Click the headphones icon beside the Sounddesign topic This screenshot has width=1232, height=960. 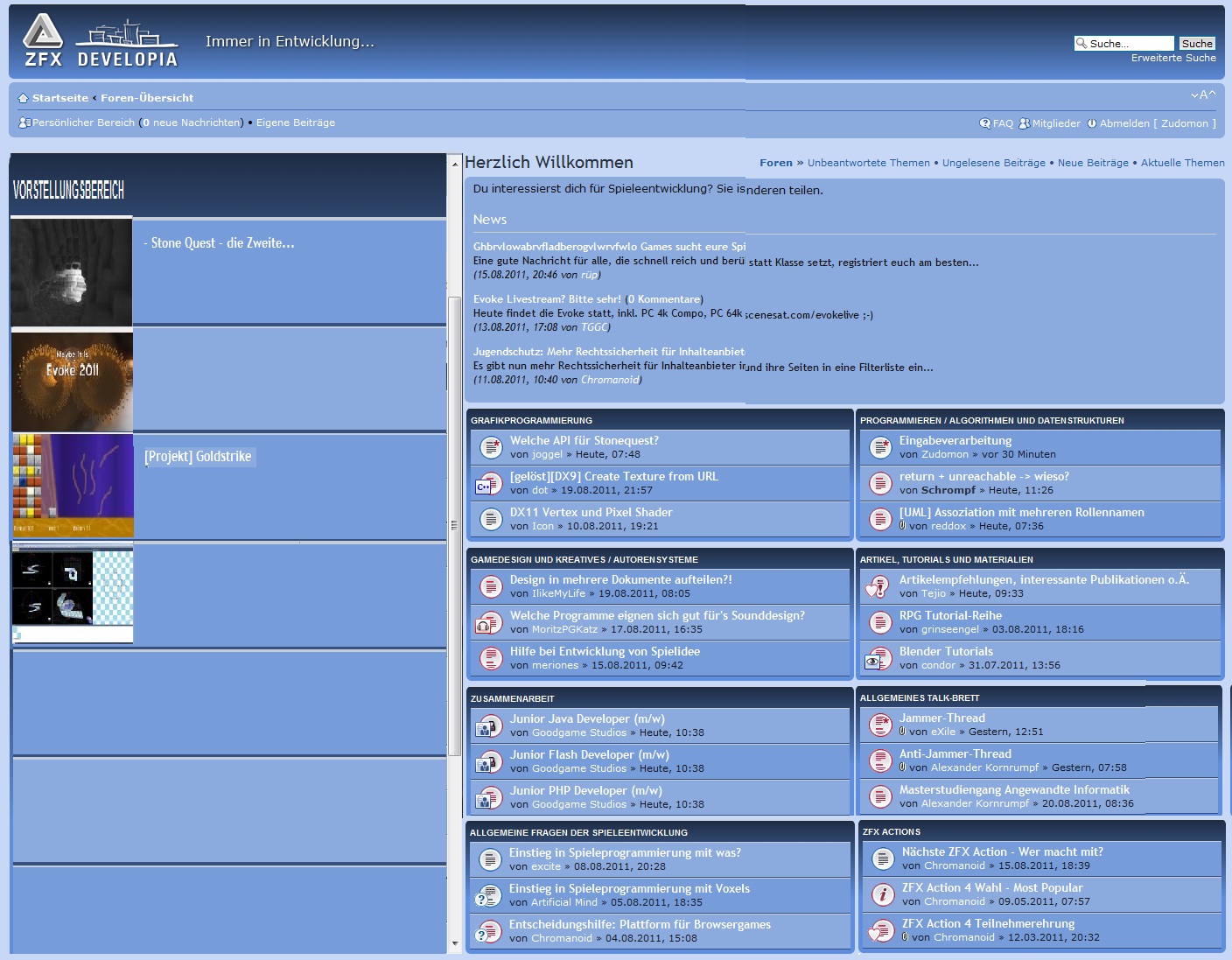(485, 623)
